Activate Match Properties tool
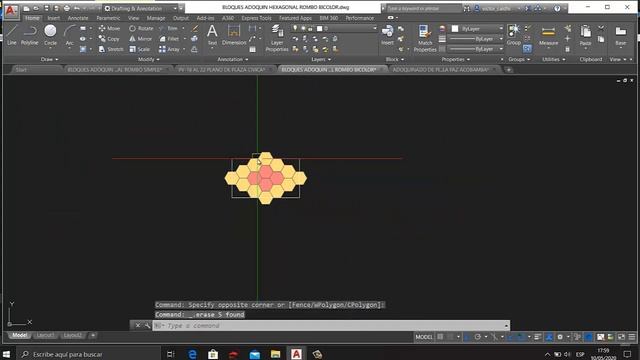 (425, 38)
